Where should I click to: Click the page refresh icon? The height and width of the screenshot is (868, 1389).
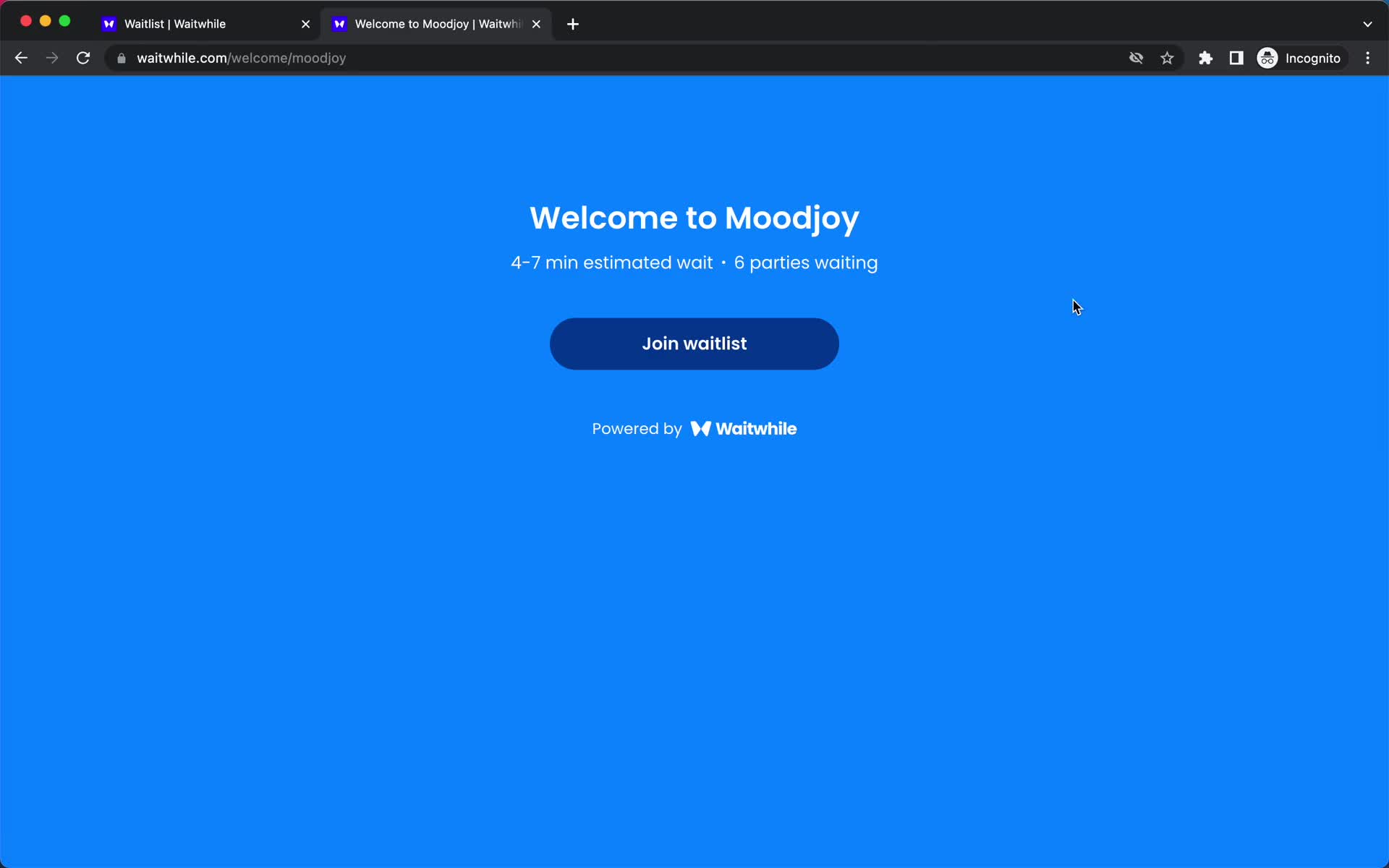pos(84,58)
